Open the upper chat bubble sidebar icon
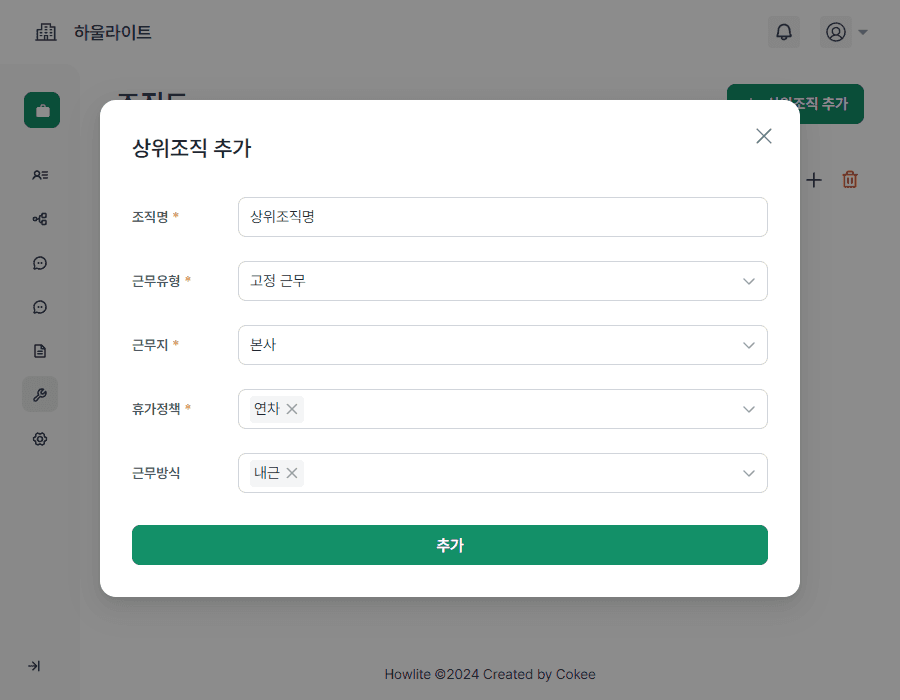 (x=39, y=262)
